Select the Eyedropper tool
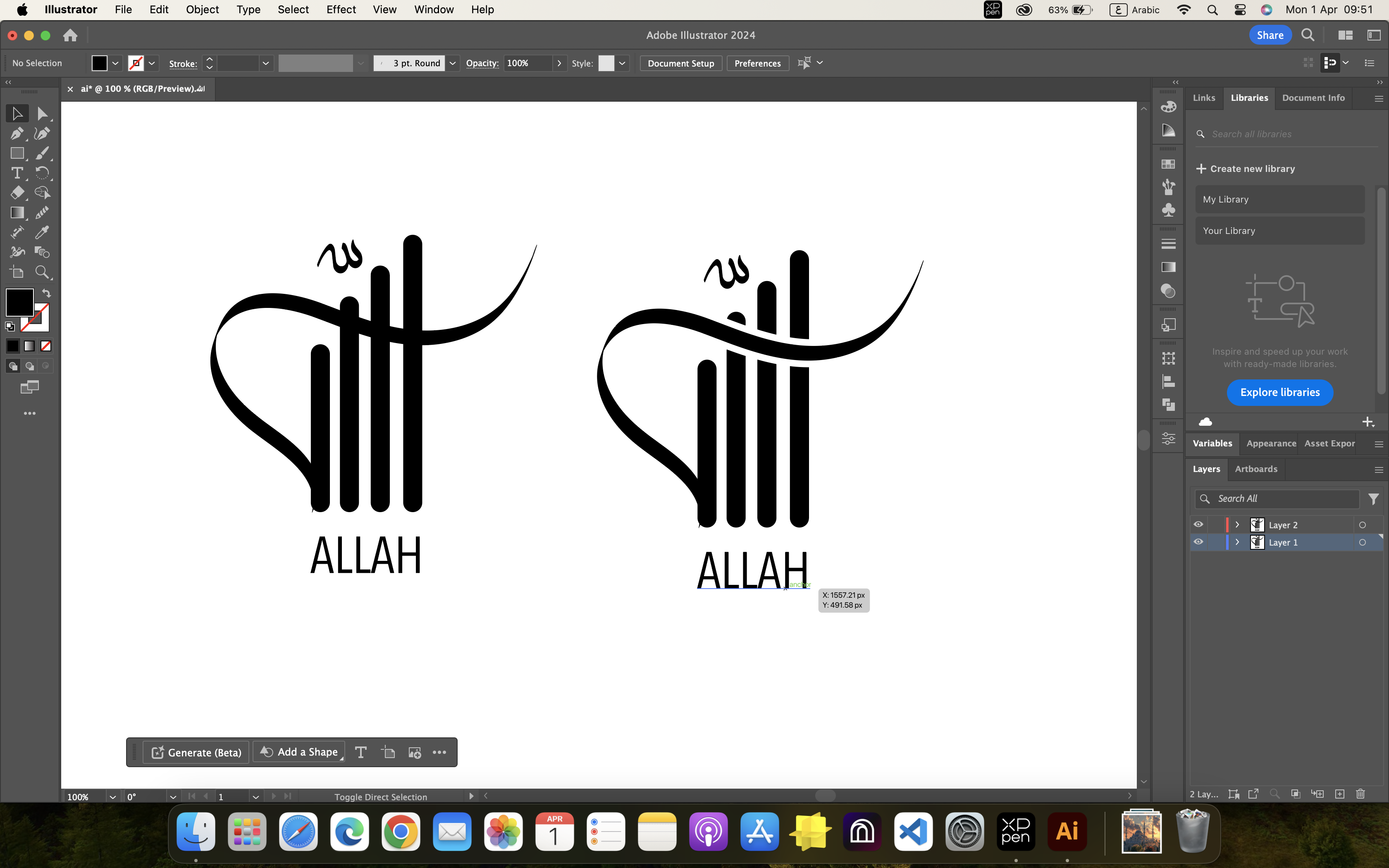 point(42,232)
